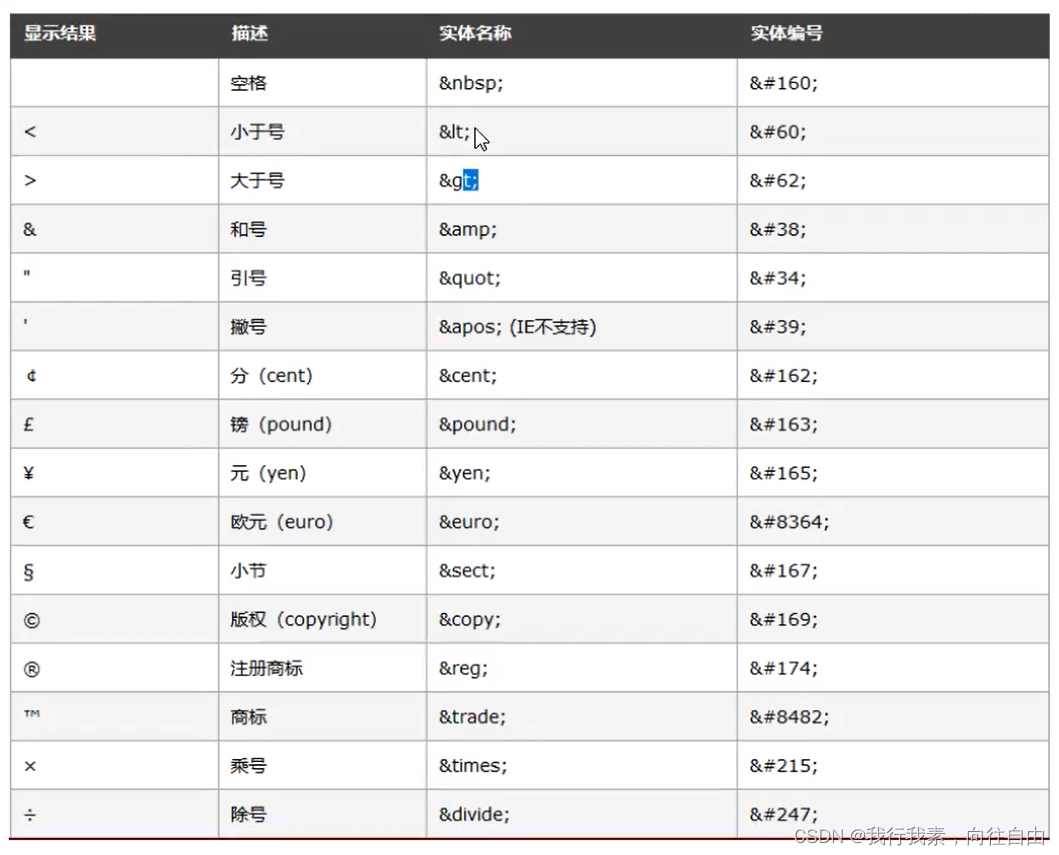Select the 小节 description

pyautogui.click(x=249, y=571)
